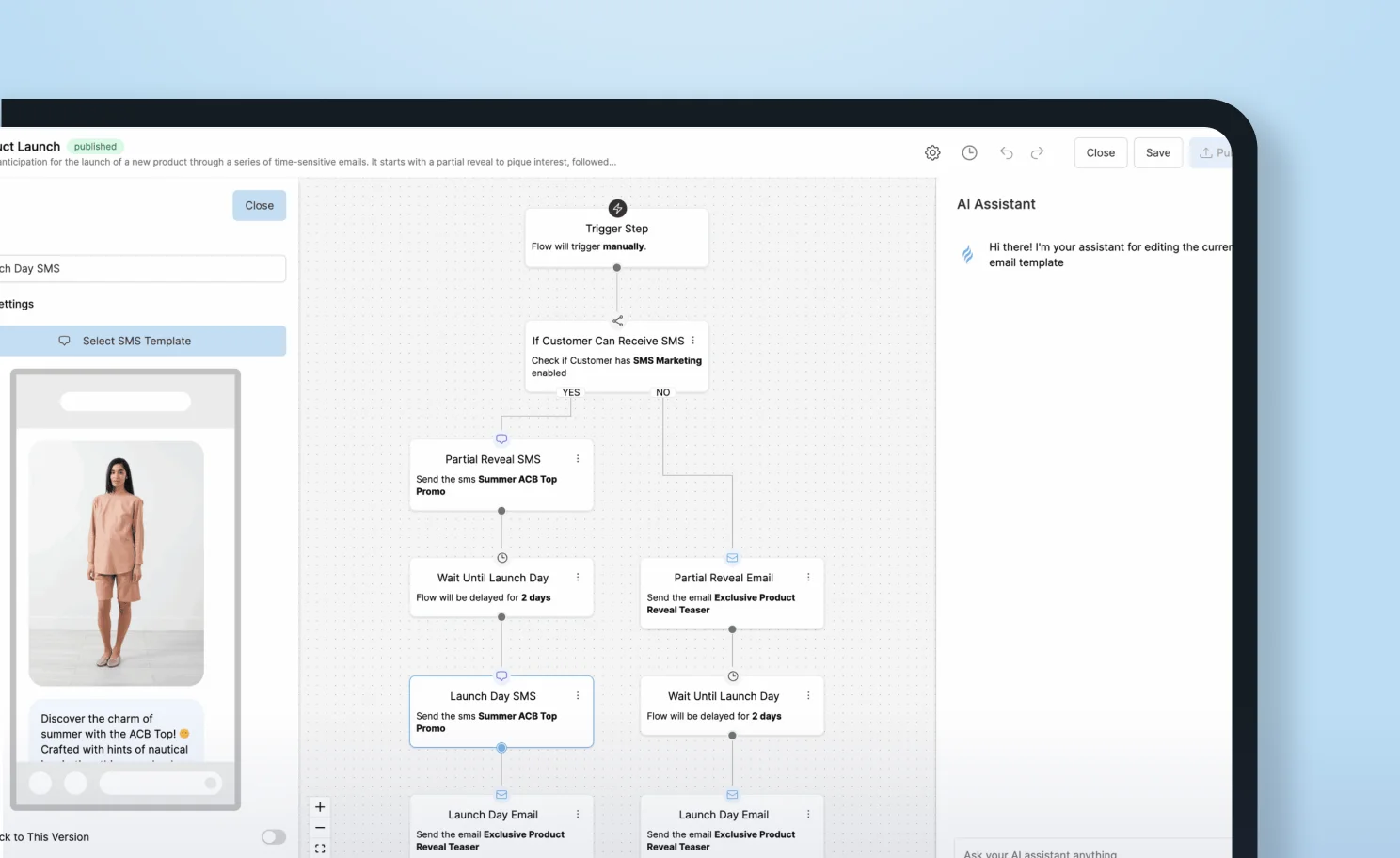
Task: Select the Trigger Step node
Action: (x=616, y=237)
